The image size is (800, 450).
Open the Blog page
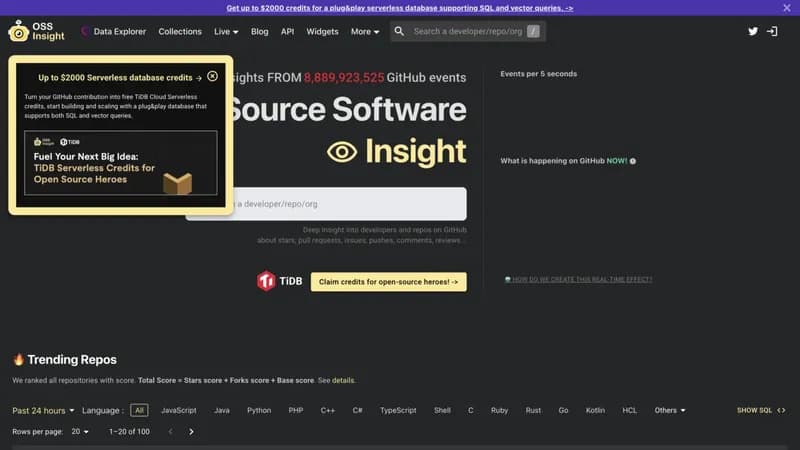[259, 31]
